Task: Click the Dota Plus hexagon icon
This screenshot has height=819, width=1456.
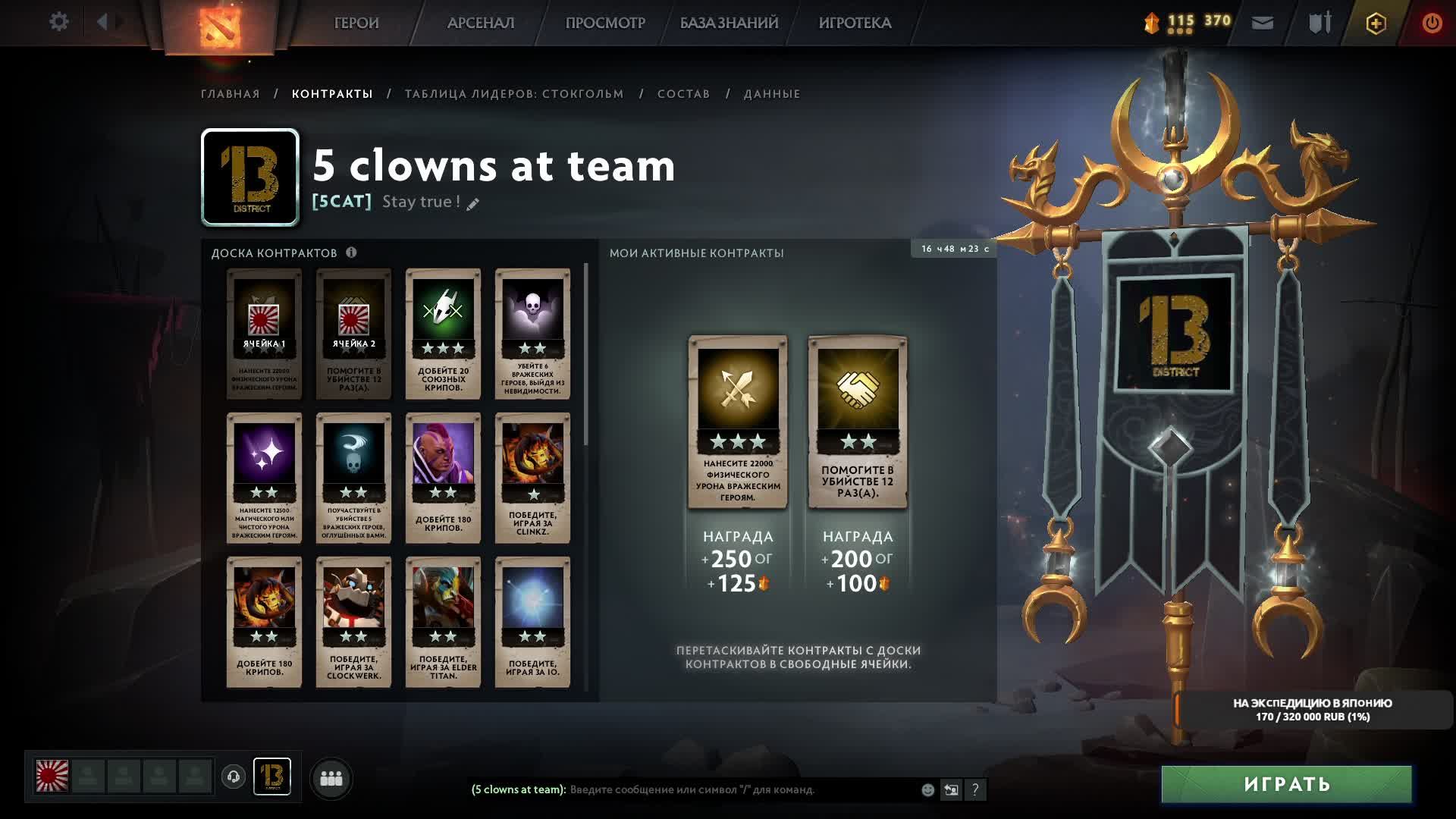Action: (1376, 24)
